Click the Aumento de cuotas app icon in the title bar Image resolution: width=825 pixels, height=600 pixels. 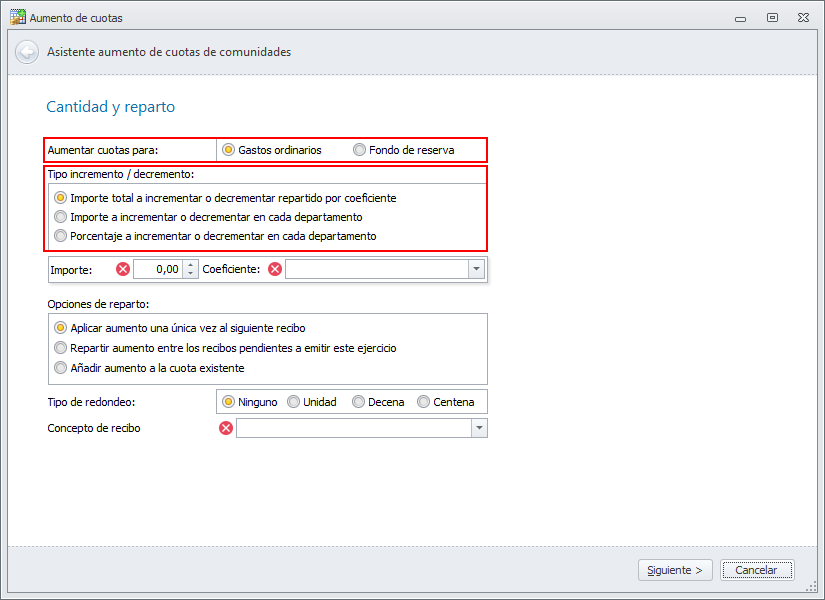17,17
